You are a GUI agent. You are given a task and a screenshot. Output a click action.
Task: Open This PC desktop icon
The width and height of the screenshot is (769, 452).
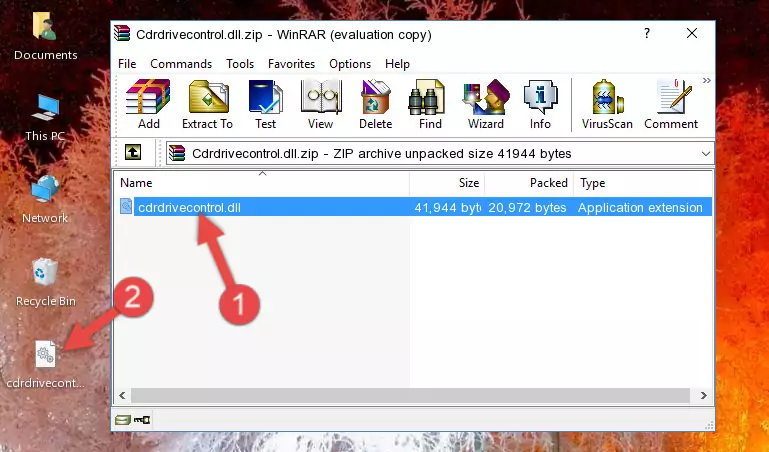45,118
